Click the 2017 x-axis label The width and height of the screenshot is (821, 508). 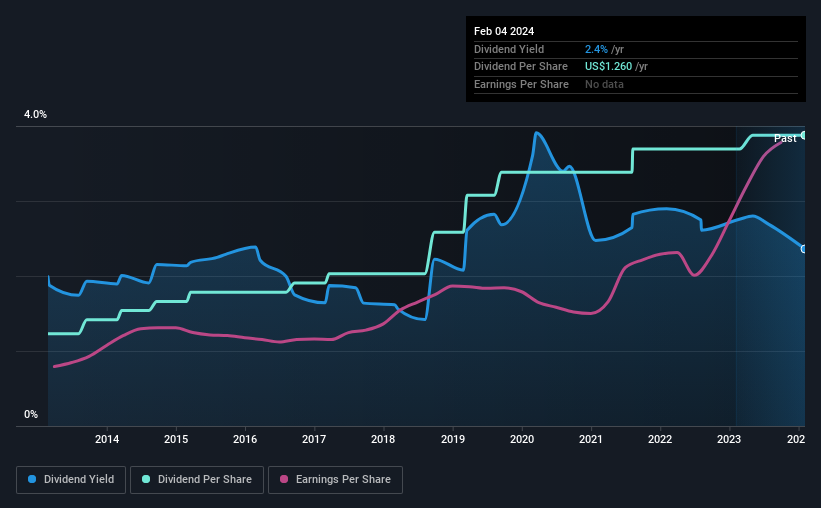click(314, 439)
